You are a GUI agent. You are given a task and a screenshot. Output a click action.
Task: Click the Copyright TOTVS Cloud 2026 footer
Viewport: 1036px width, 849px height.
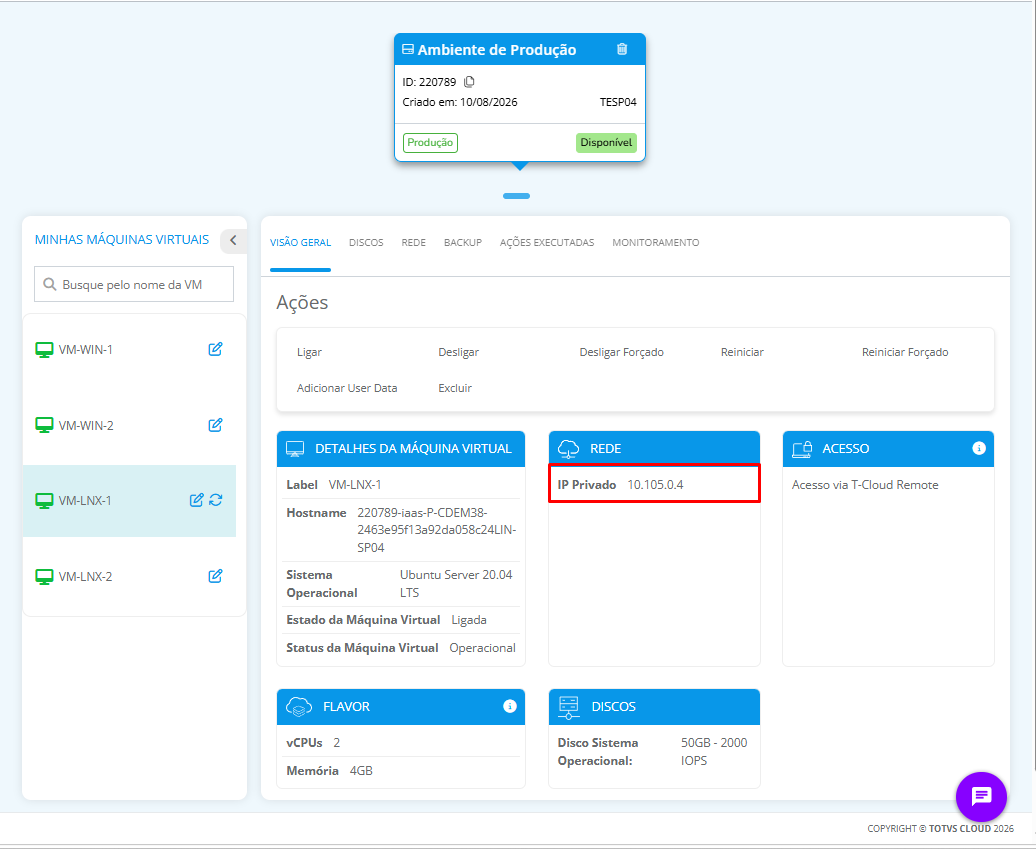940,828
